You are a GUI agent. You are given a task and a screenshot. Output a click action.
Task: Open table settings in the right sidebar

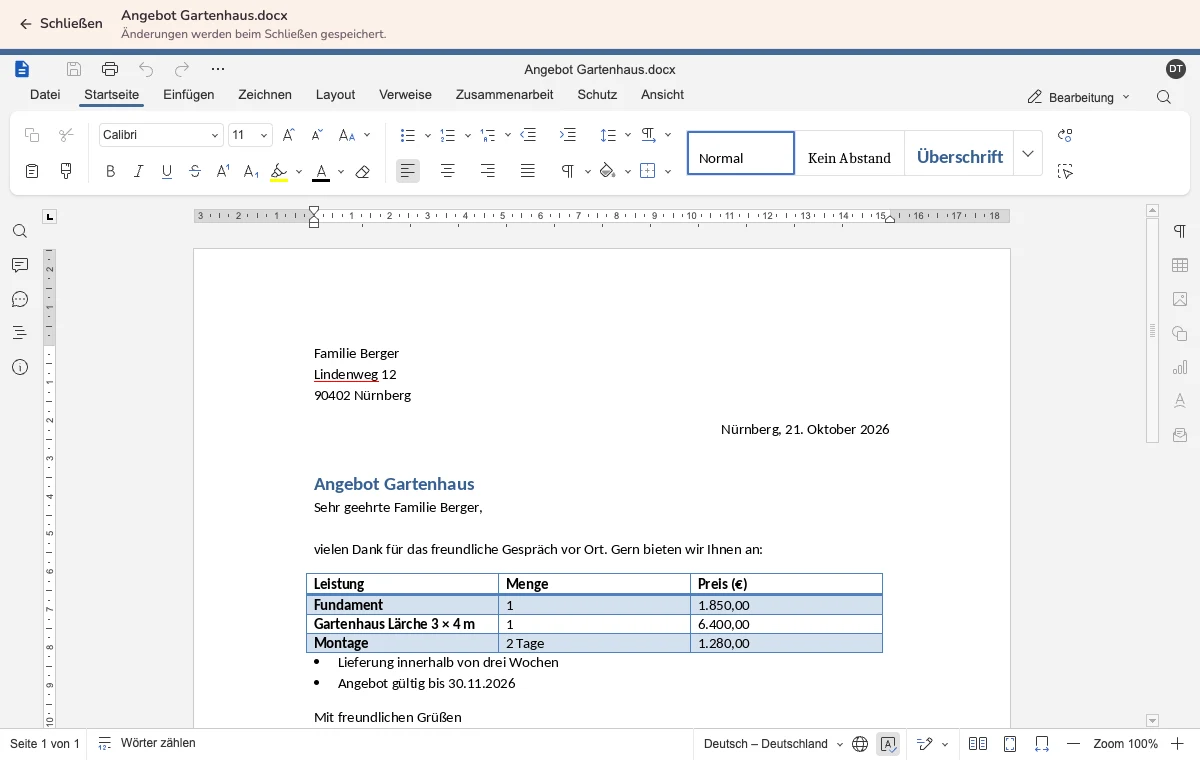tap(1180, 265)
